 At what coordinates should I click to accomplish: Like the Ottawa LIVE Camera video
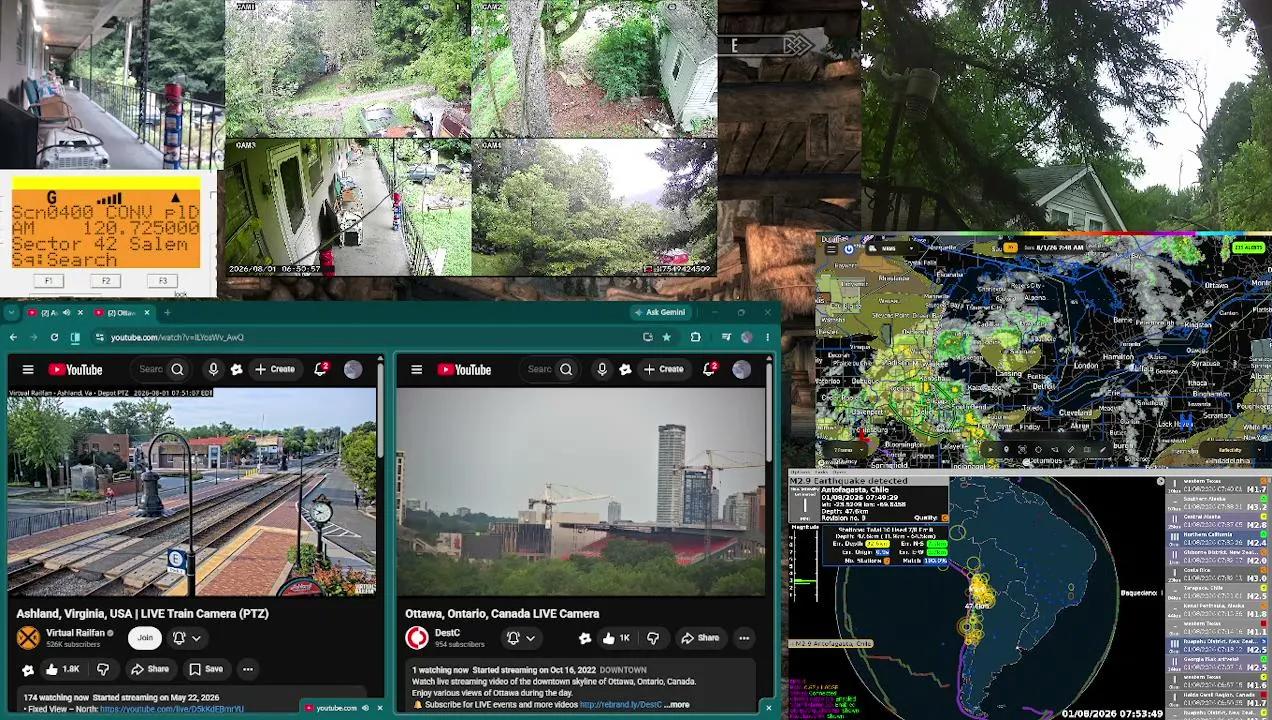pyautogui.click(x=617, y=638)
